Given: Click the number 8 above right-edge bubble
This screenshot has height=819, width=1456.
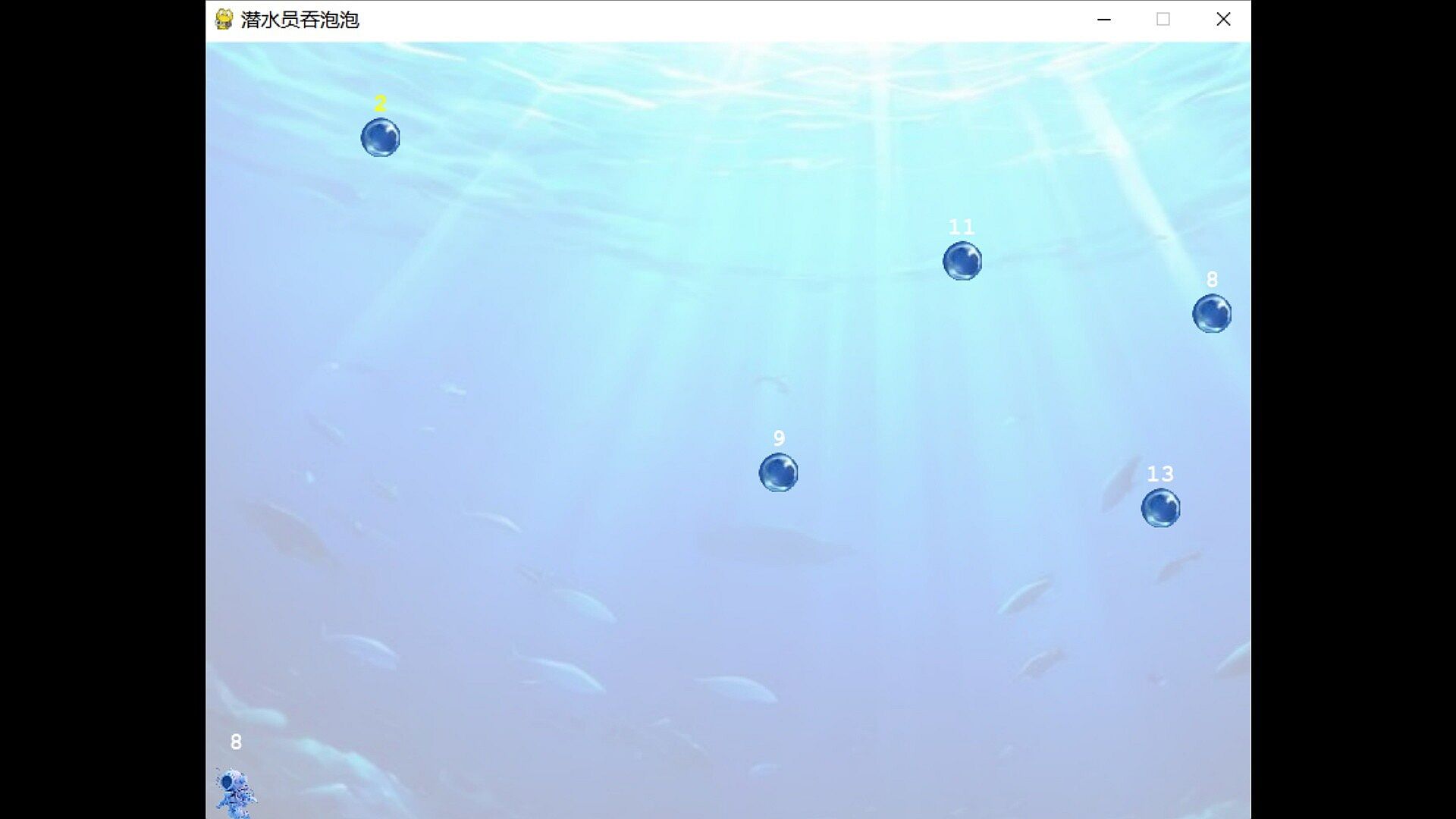Looking at the screenshot, I should (x=1212, y=280).
